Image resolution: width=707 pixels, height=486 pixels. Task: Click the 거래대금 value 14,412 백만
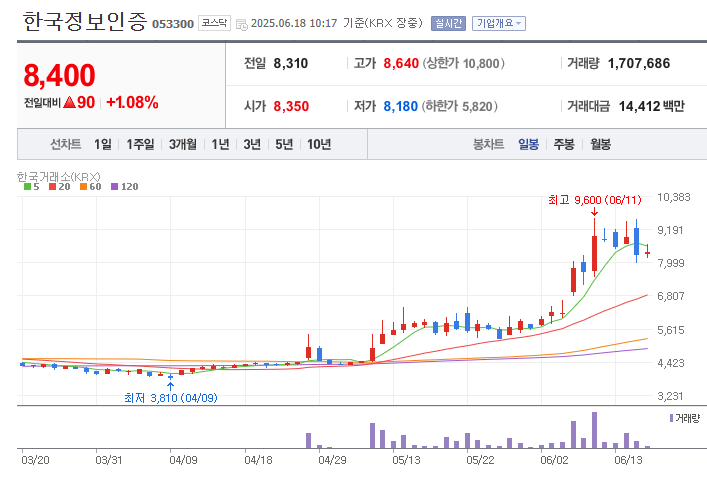tap(652, 106)
